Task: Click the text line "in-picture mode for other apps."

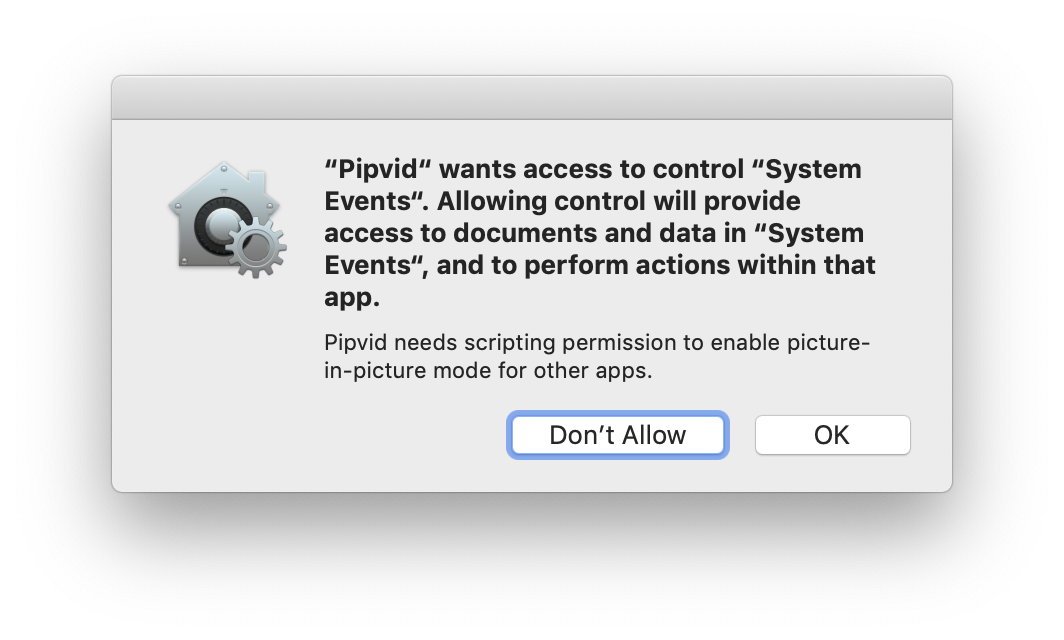Action: click(488, 371)
